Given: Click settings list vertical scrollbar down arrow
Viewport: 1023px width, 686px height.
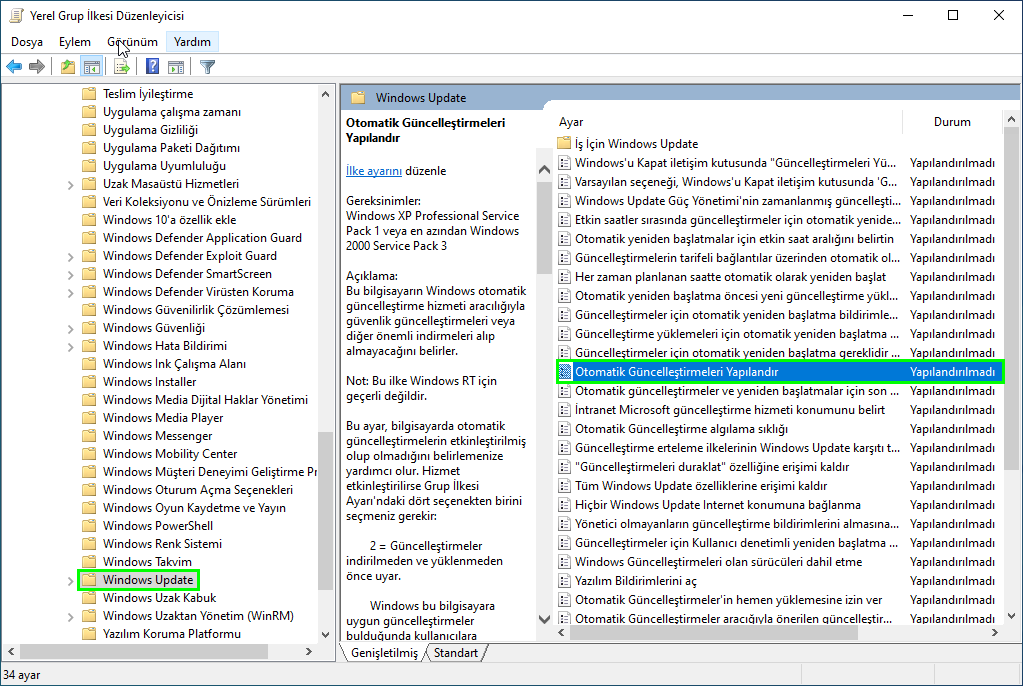Looking at the screenshot, I should pos(1011,616).
